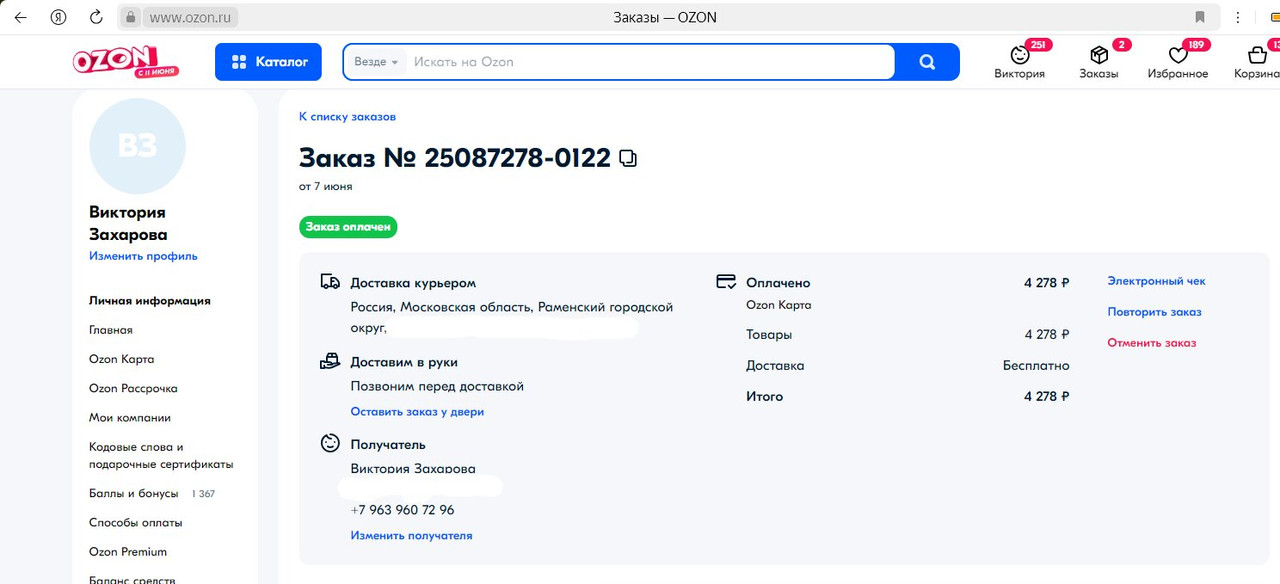Click the Ozon Карта payment method text
Screen dimensions: 1280x584
(779, 305)
